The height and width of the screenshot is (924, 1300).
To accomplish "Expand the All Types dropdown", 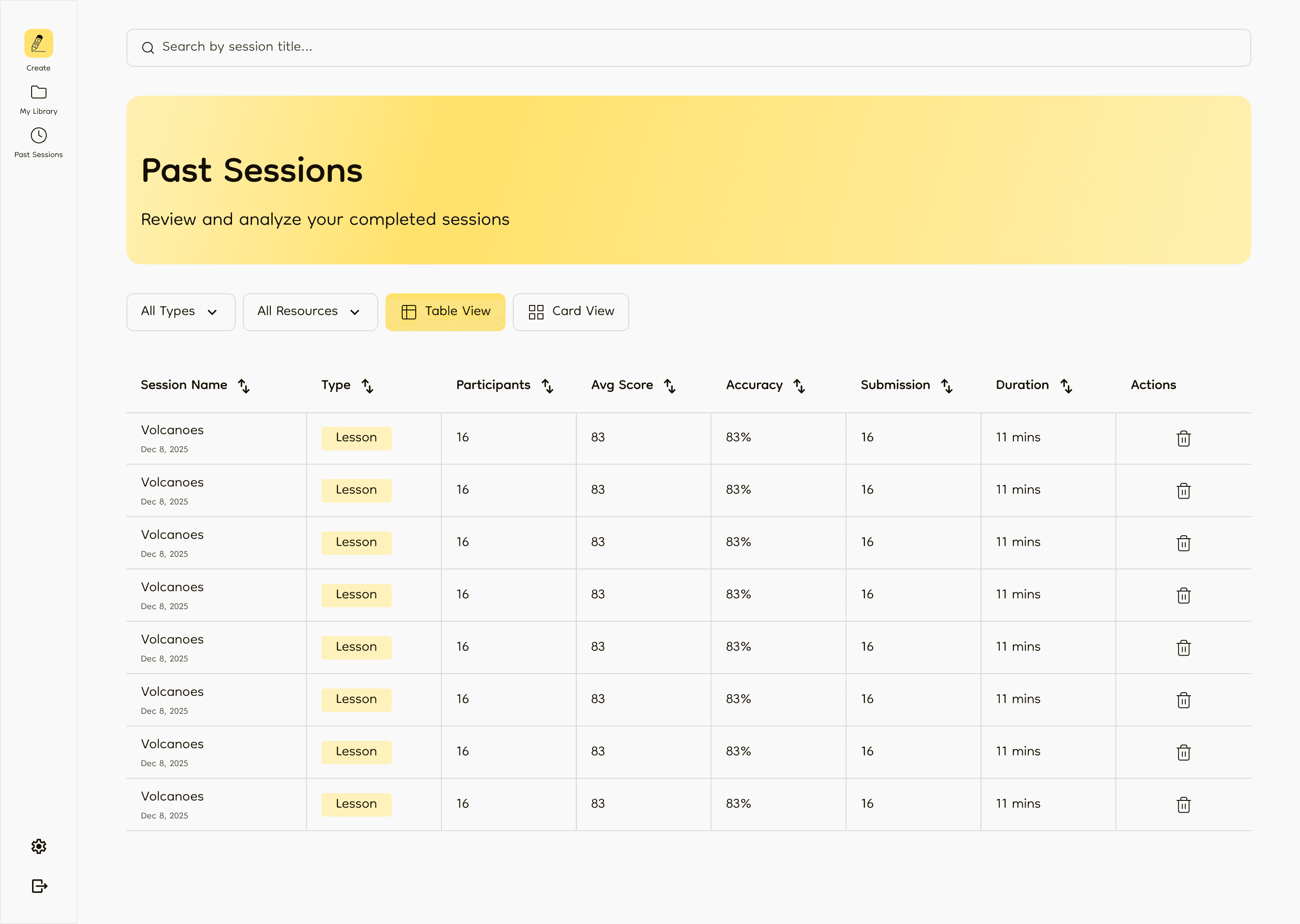I will (x=181, y=312).
